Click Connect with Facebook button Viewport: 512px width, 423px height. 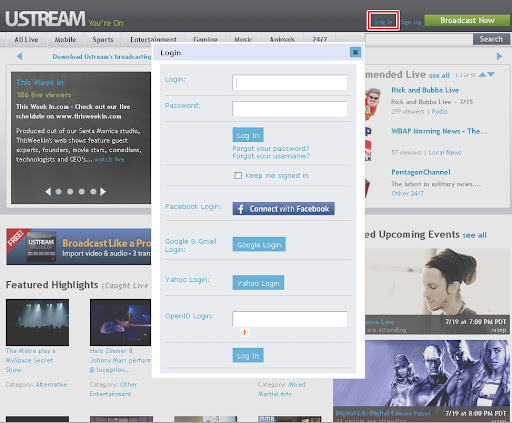click(284, 209)
